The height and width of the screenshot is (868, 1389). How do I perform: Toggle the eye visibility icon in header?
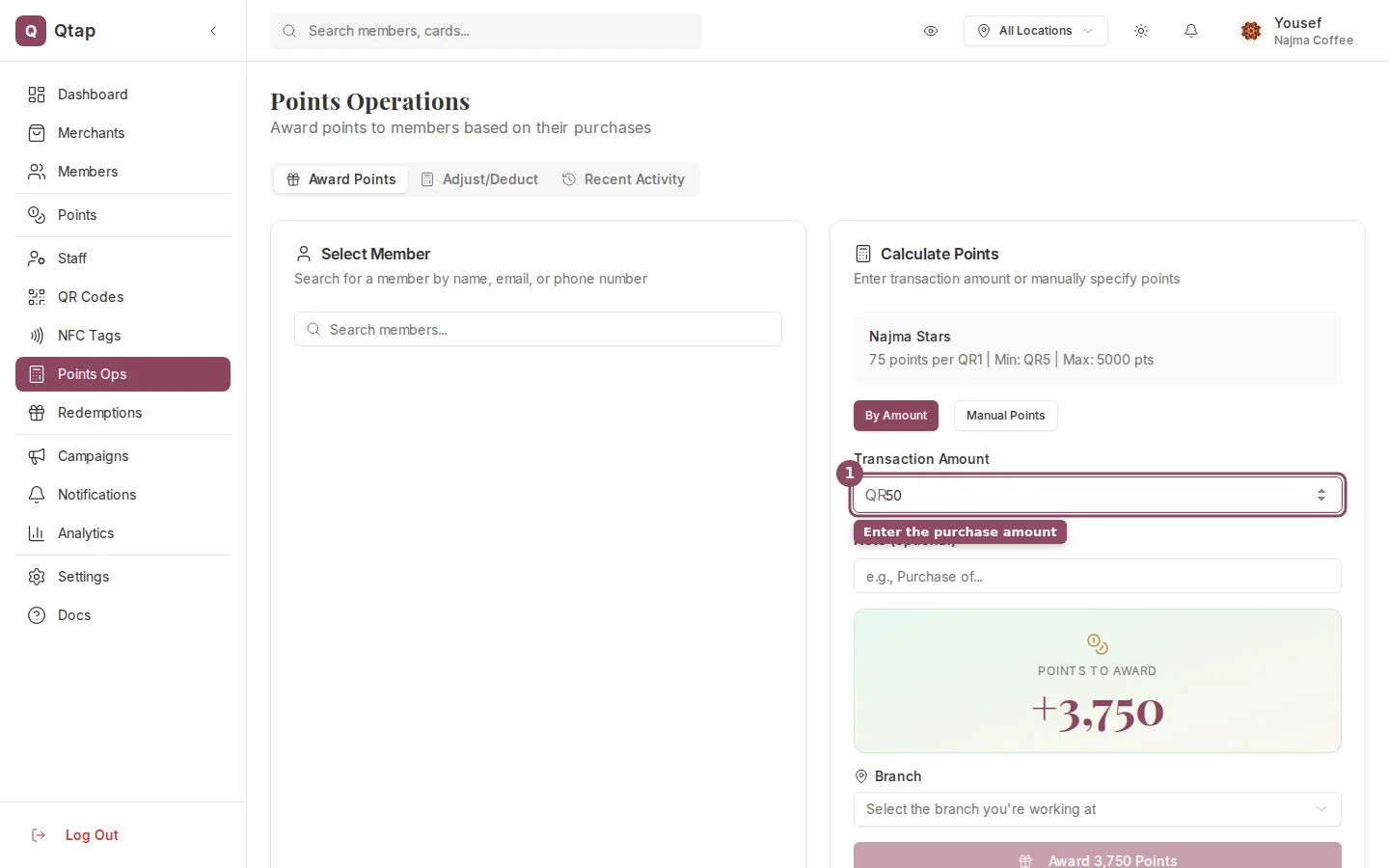tap(931, 31)
